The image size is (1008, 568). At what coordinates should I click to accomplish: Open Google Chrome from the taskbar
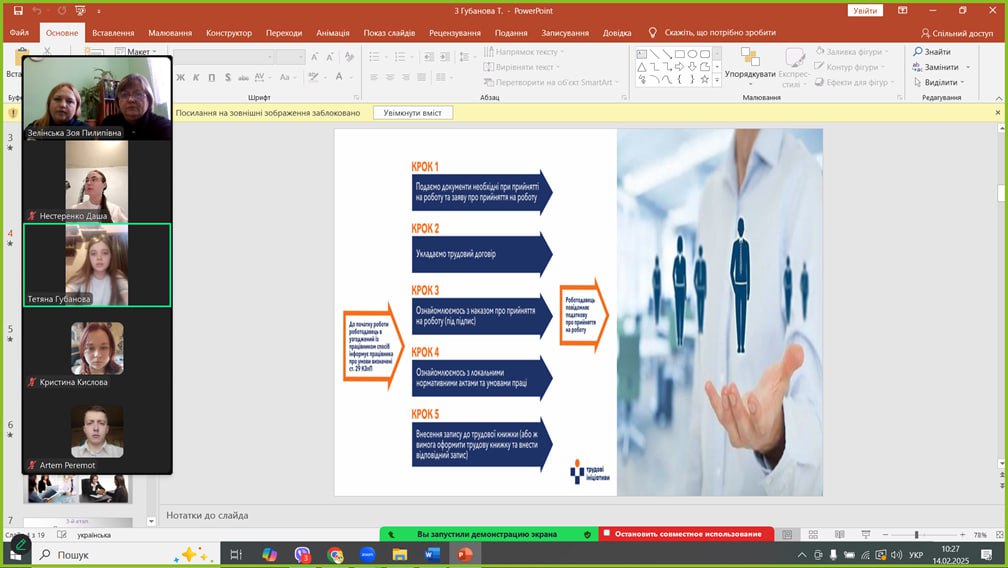pos(335,554)
